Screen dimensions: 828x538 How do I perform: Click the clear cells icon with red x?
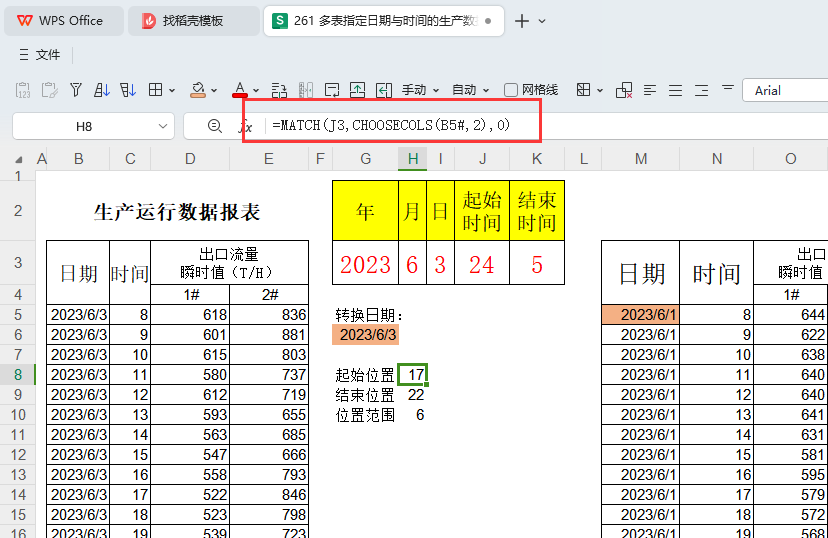(624, 90)
